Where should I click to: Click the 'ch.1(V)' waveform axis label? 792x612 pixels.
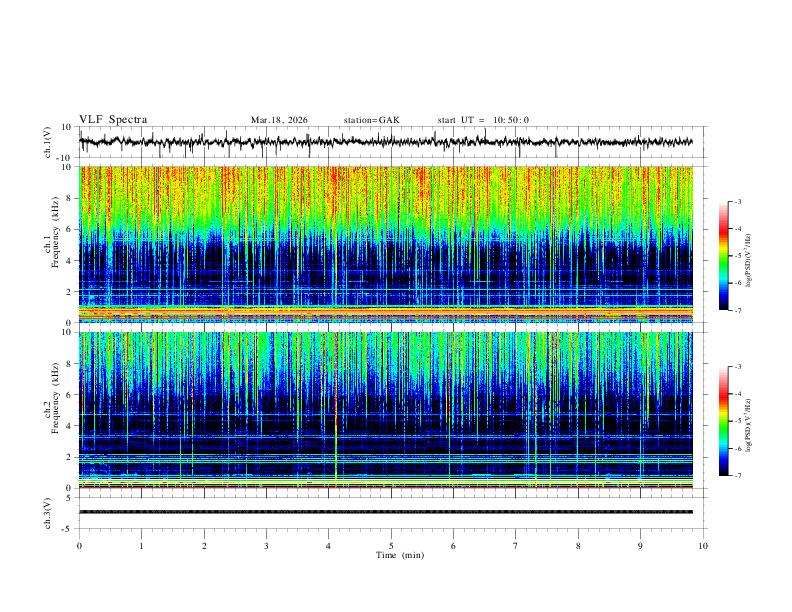coord(48,142)
